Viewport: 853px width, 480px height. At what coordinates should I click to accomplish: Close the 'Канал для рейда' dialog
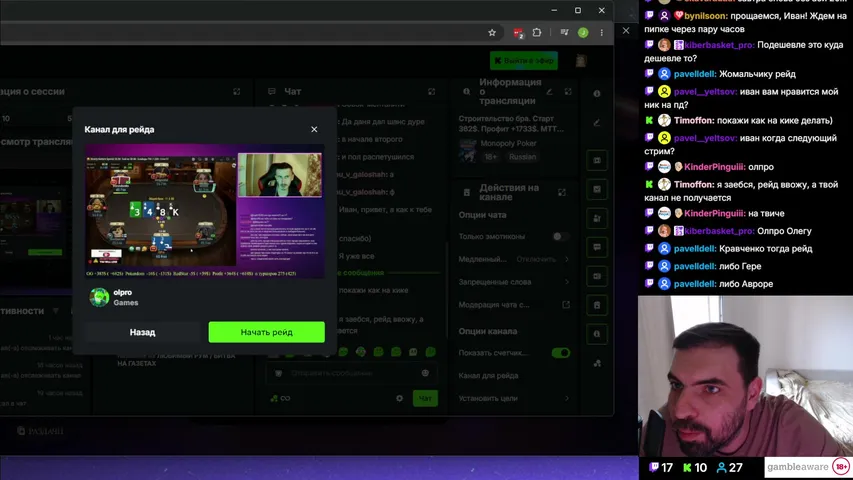314,130
